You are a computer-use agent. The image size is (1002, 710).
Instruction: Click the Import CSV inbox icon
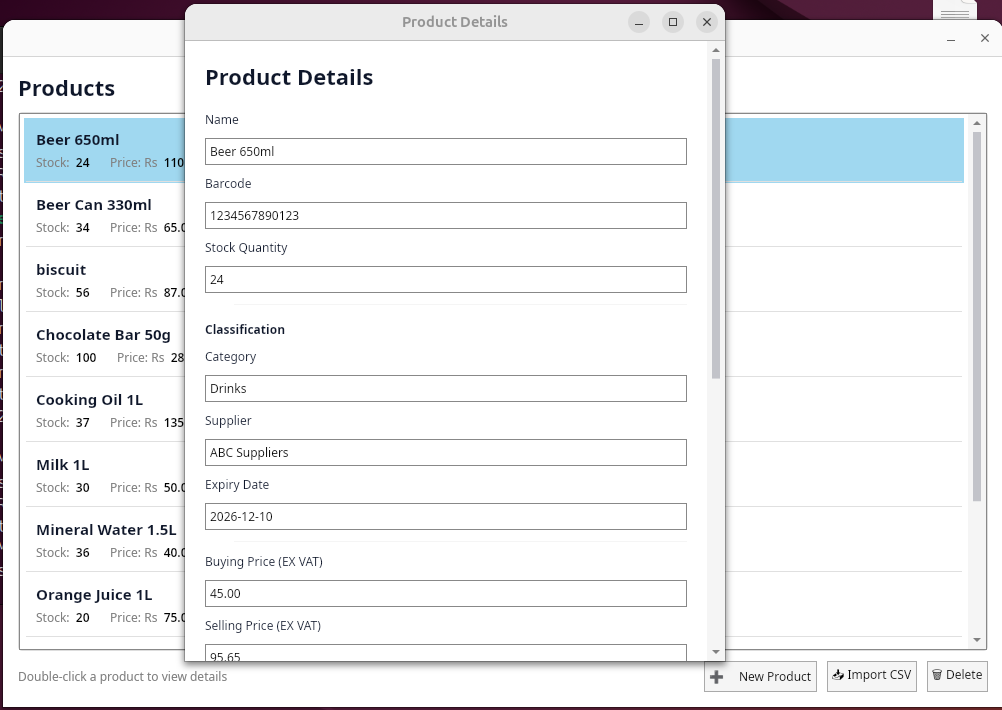[x=838, y=675]
